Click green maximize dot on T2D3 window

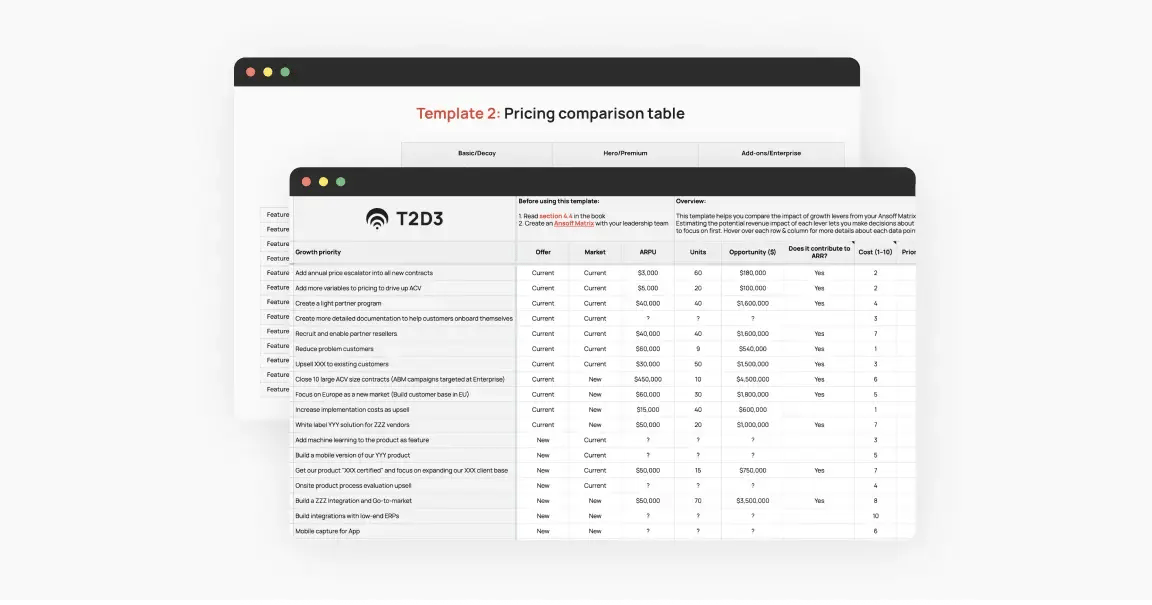(340, 182)
